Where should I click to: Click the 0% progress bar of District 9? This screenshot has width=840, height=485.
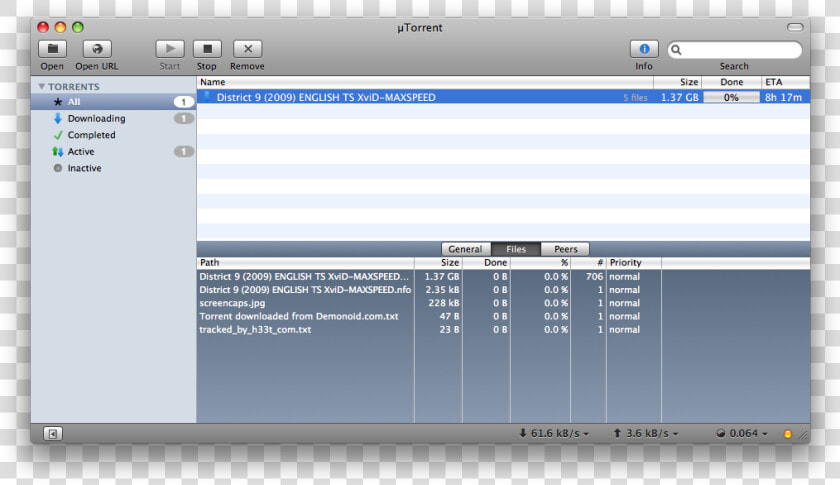(x=731, y=97)
